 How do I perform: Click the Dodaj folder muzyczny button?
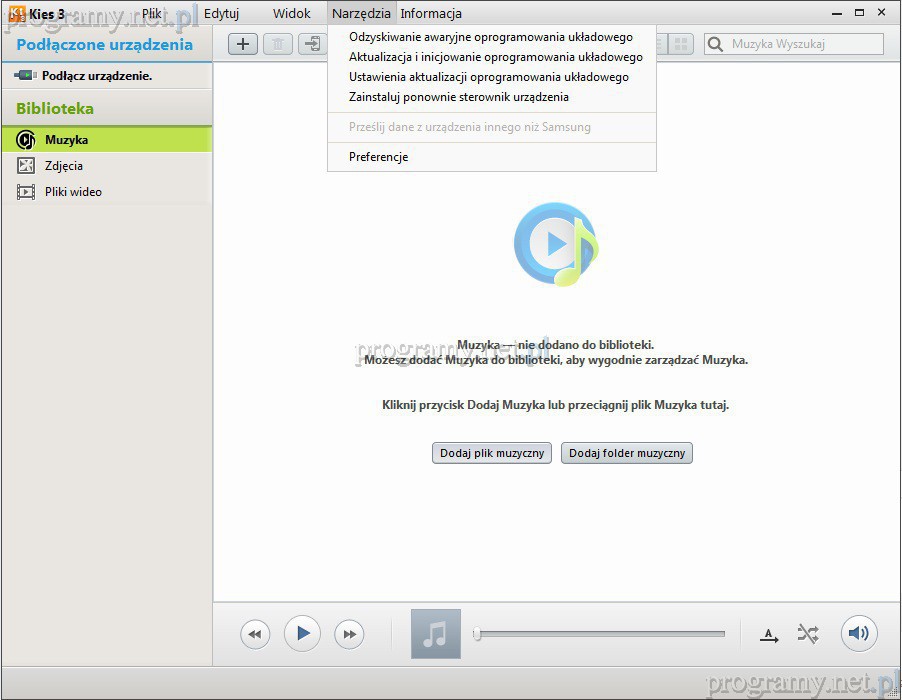[627, 453]
